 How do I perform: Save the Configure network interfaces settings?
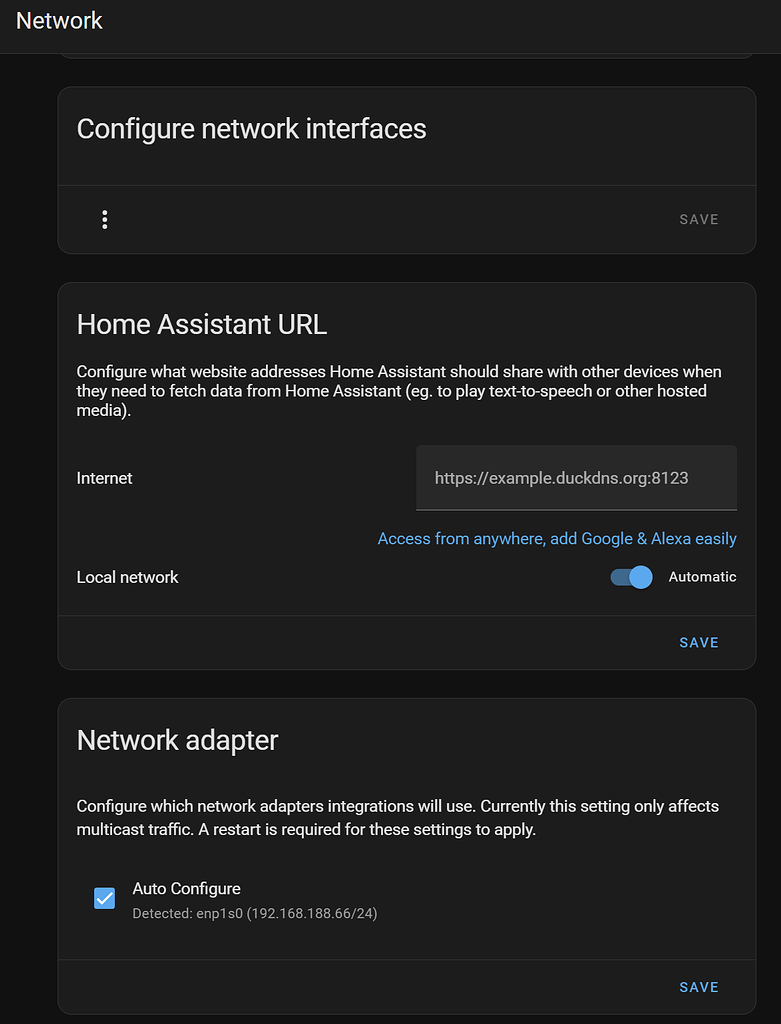coord(698,219)
